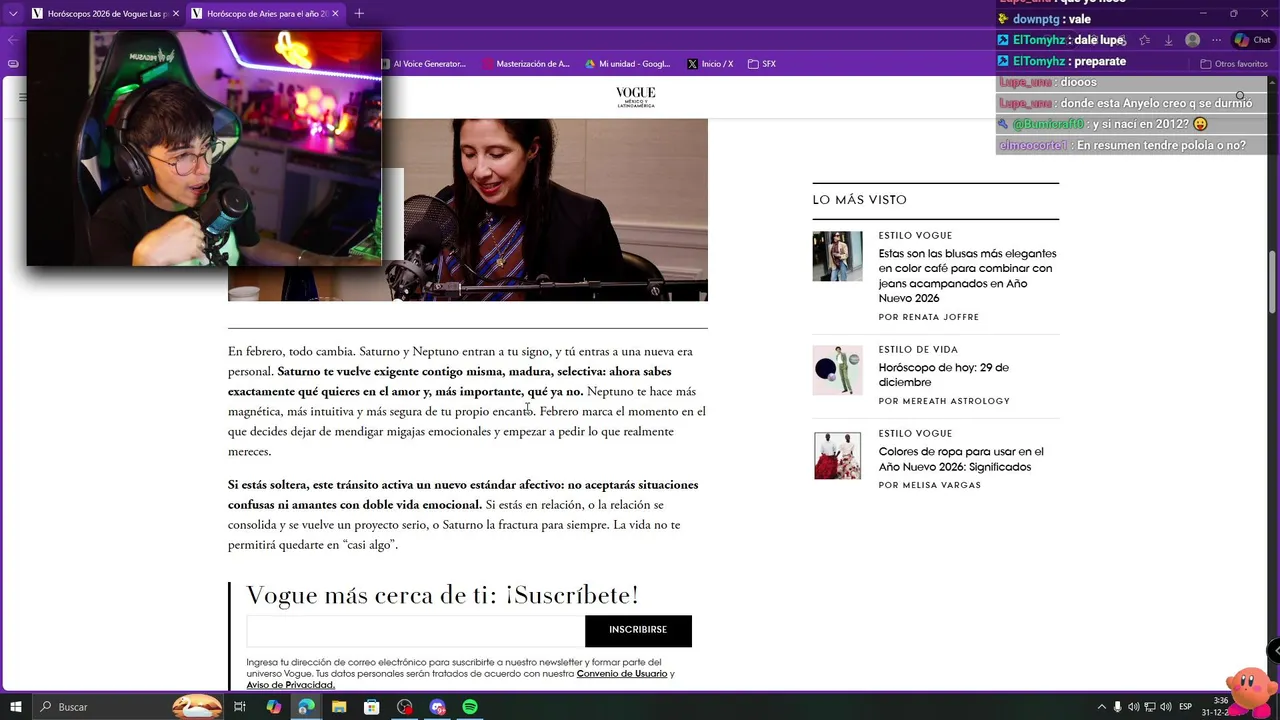
Task: Click the author Mereath Astrology
Action: [x=956, y=401]
